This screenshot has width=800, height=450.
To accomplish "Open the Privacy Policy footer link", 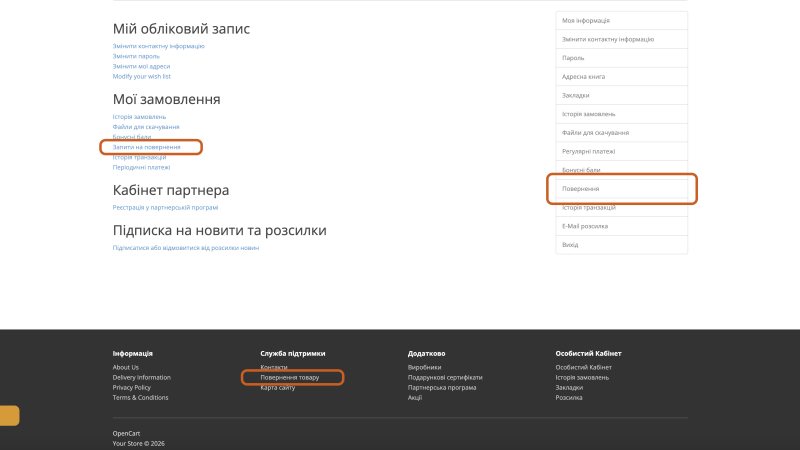I will click(132, 388).
